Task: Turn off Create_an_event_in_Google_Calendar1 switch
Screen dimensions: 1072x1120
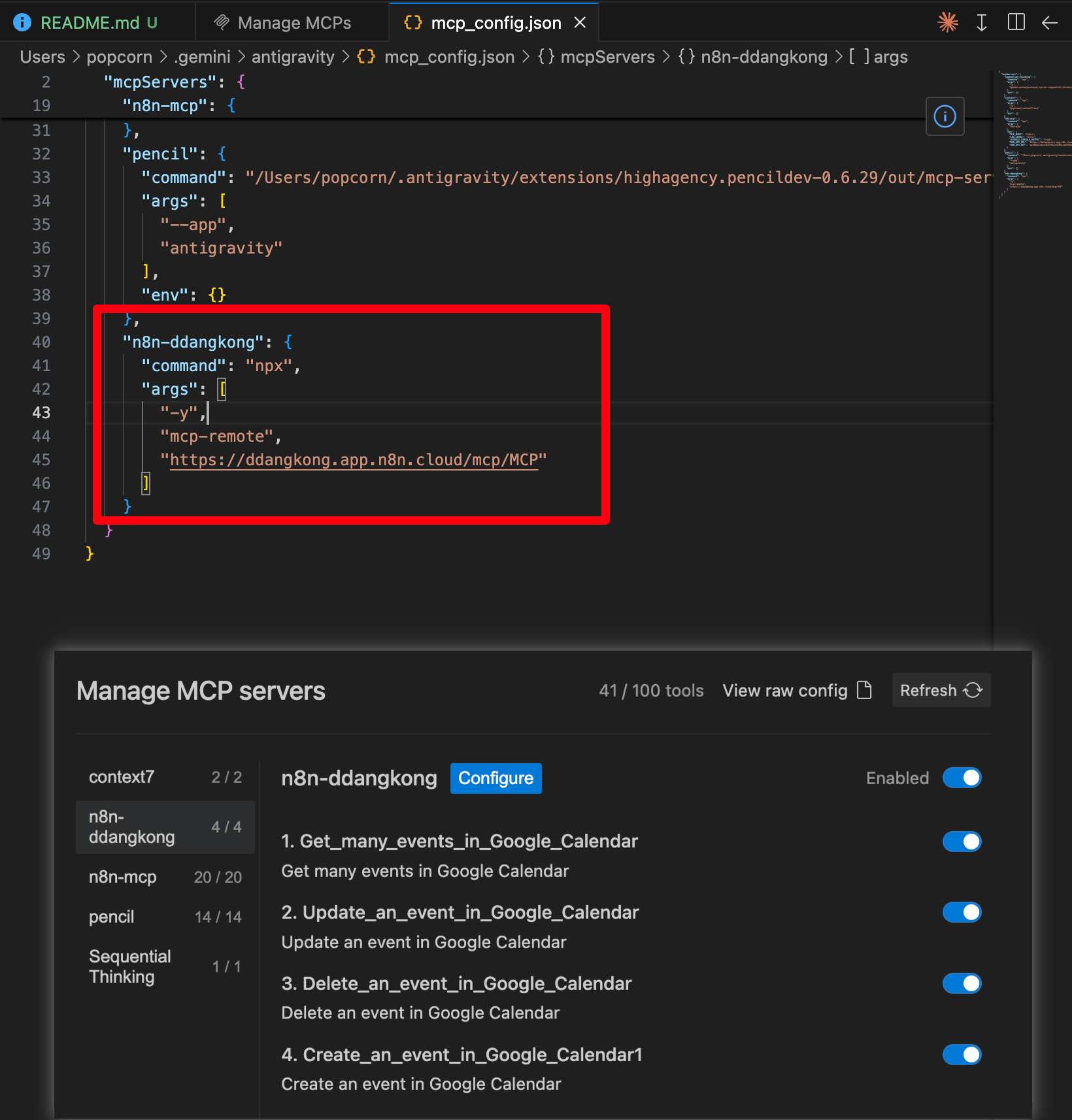Action: coord(962,1055)
